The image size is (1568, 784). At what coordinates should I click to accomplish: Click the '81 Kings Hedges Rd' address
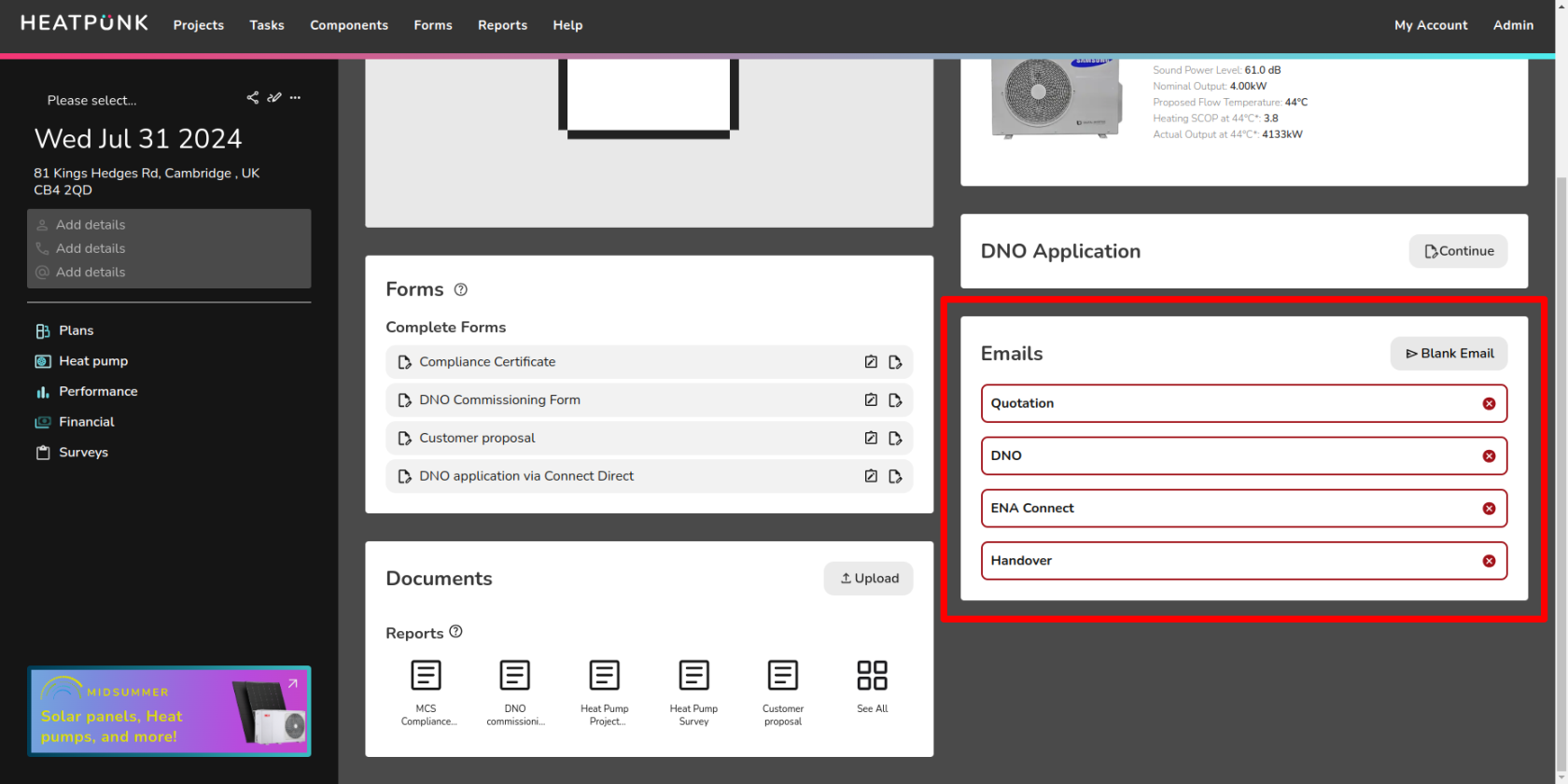pyautogui.click(x=147, y=182)
